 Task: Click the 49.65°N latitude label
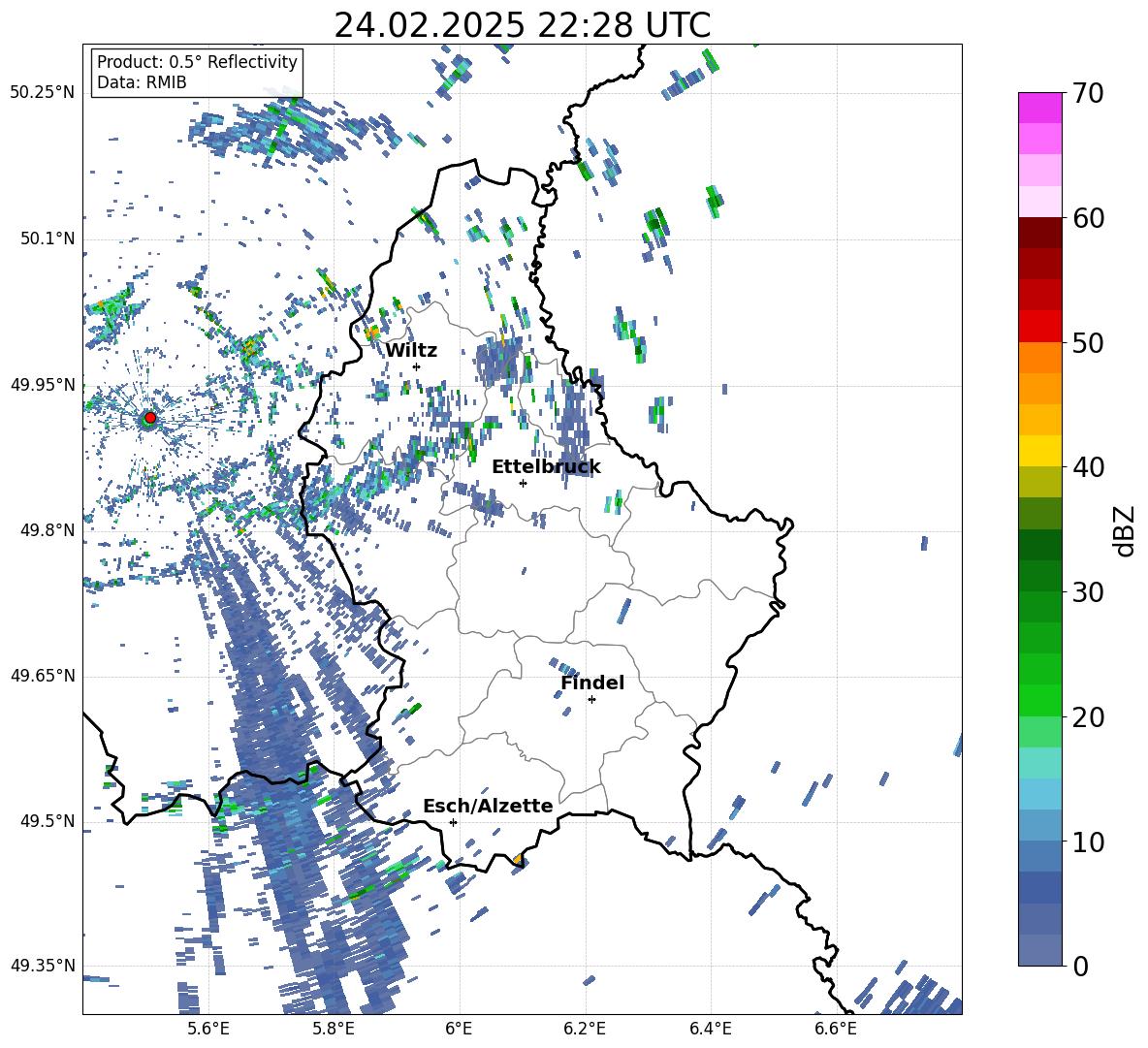coord(43,676)
